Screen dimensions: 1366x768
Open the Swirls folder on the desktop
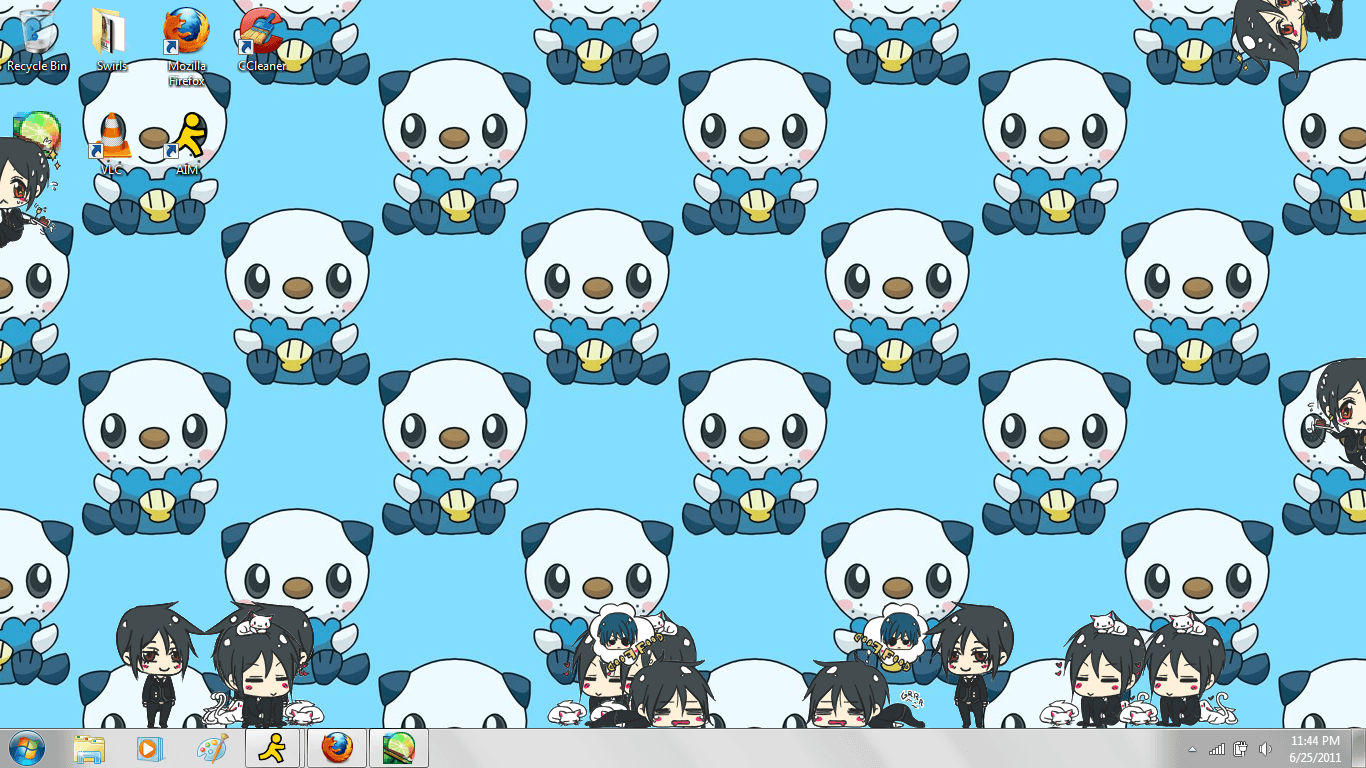(111, 41)
